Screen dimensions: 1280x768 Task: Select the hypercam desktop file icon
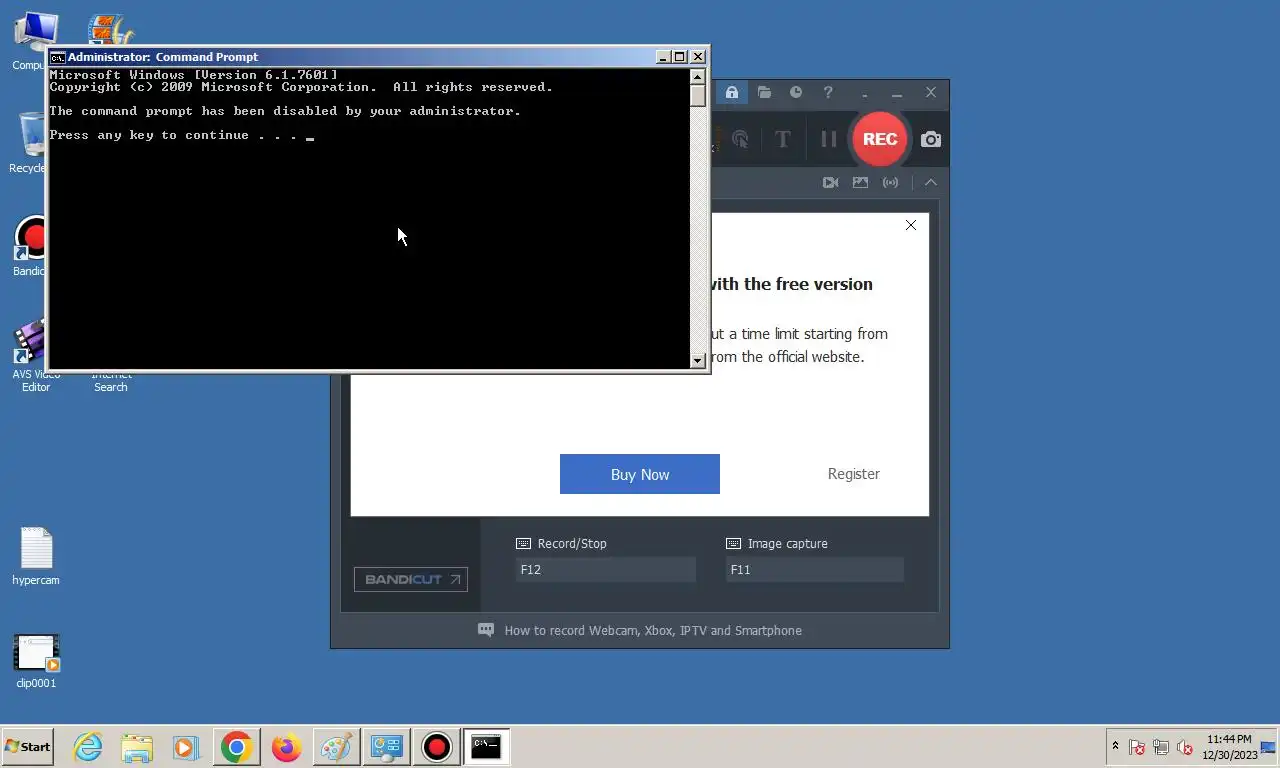[x=36, y=557]
